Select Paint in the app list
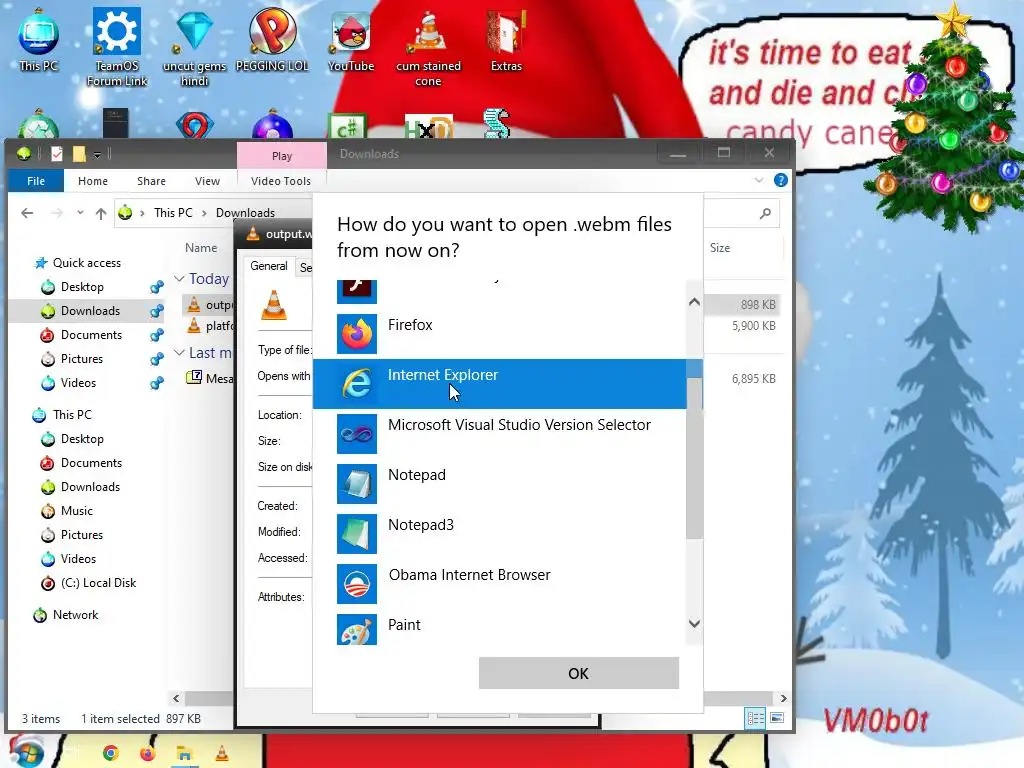Viewport: 1024px width, 768px height. [x=500, y=629]
